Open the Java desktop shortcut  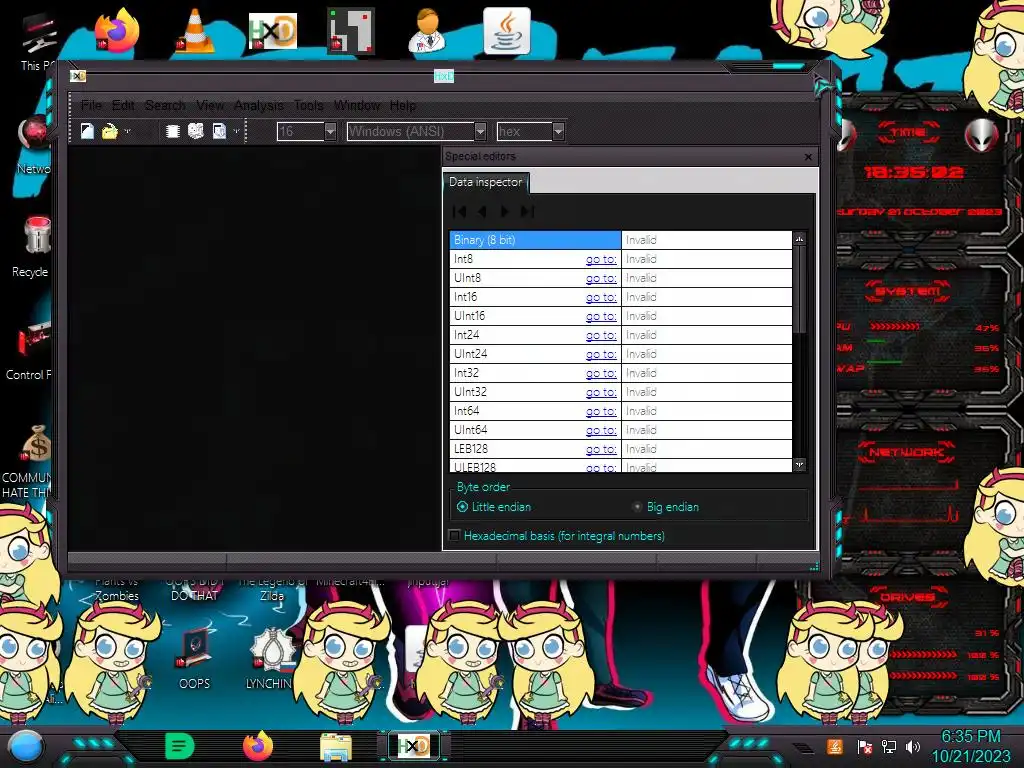click(507, 30)
